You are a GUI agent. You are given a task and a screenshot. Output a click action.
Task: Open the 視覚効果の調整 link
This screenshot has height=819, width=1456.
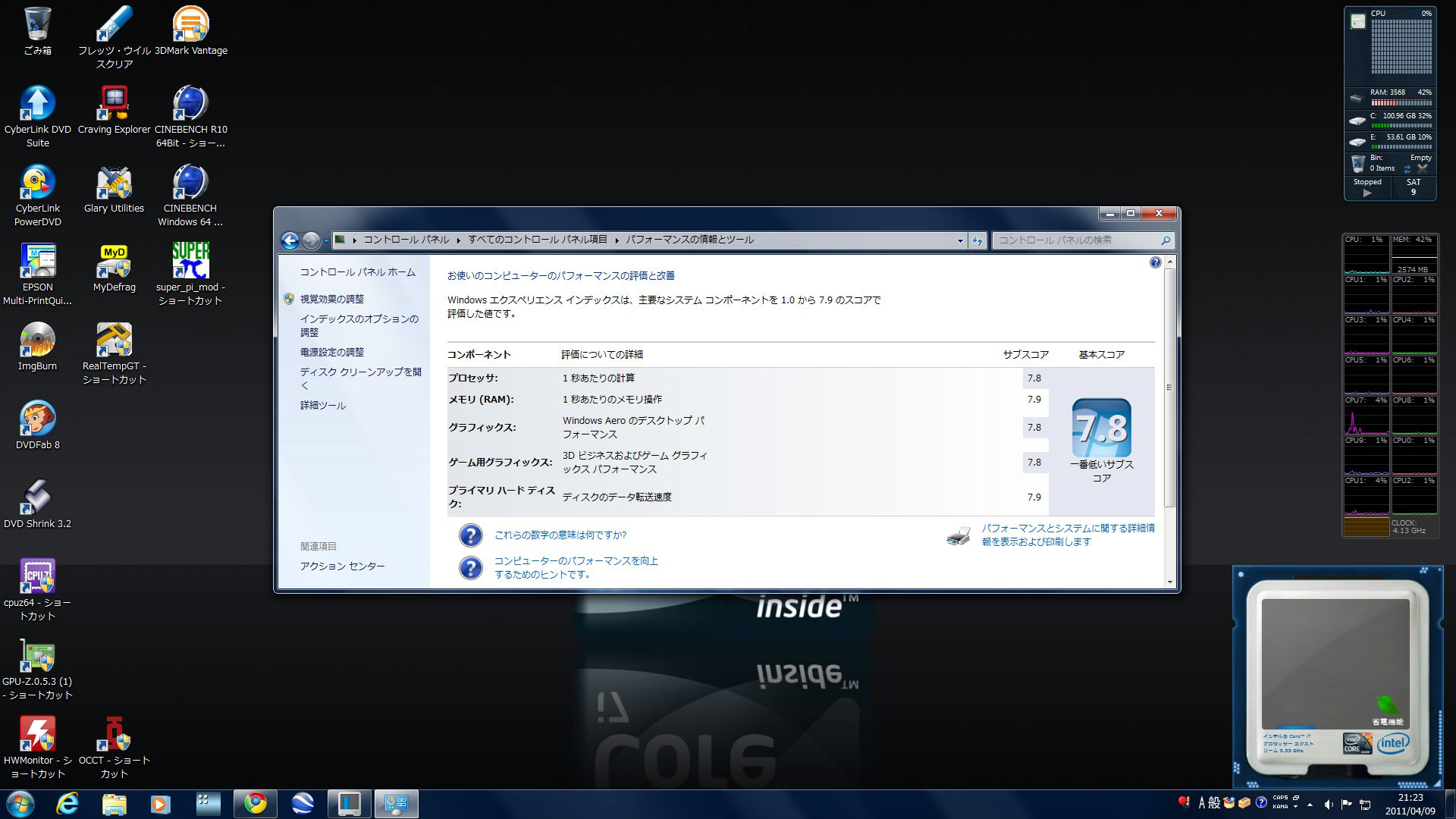click(331, 299)
